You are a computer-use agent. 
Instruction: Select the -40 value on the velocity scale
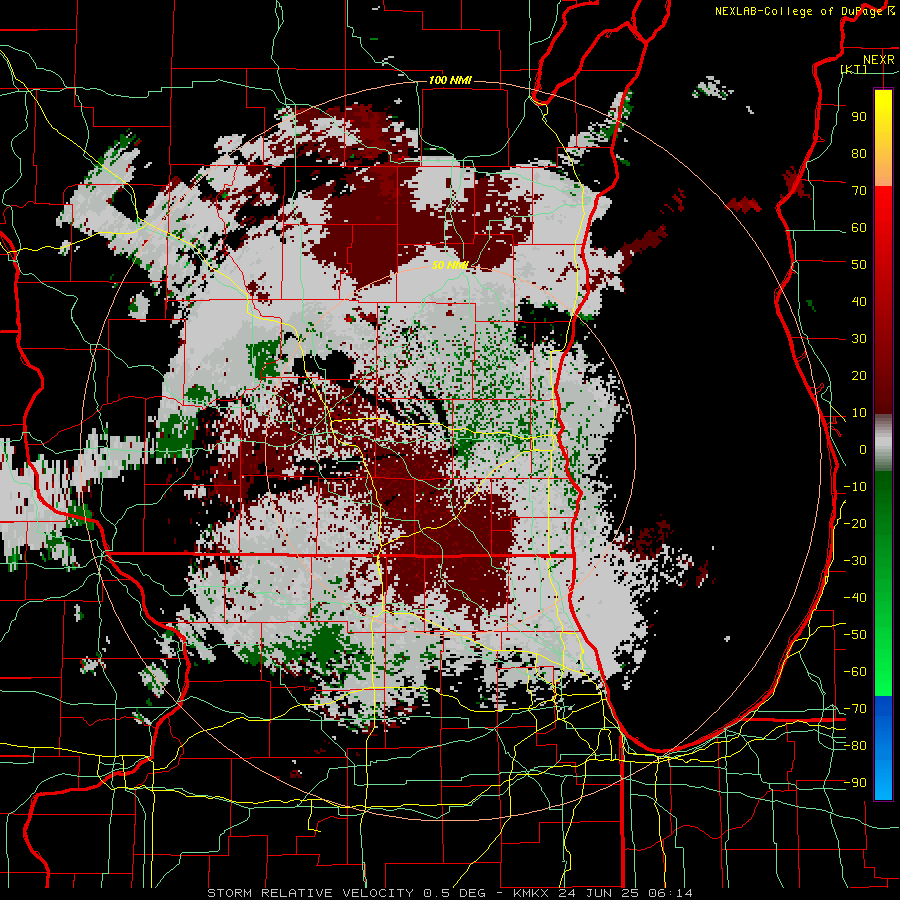coord(855,598)
